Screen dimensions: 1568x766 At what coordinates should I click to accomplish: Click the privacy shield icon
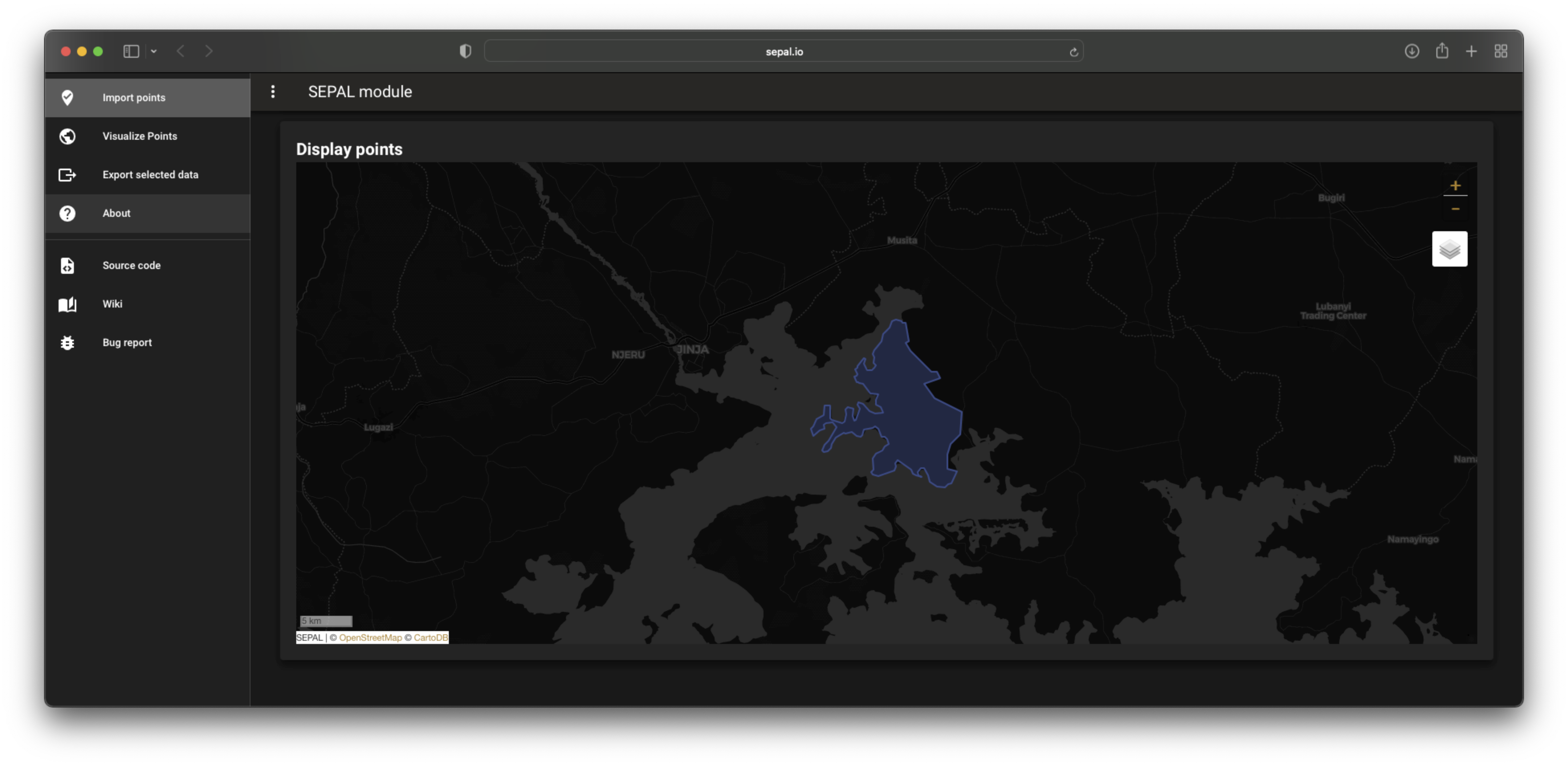[465, 51]
